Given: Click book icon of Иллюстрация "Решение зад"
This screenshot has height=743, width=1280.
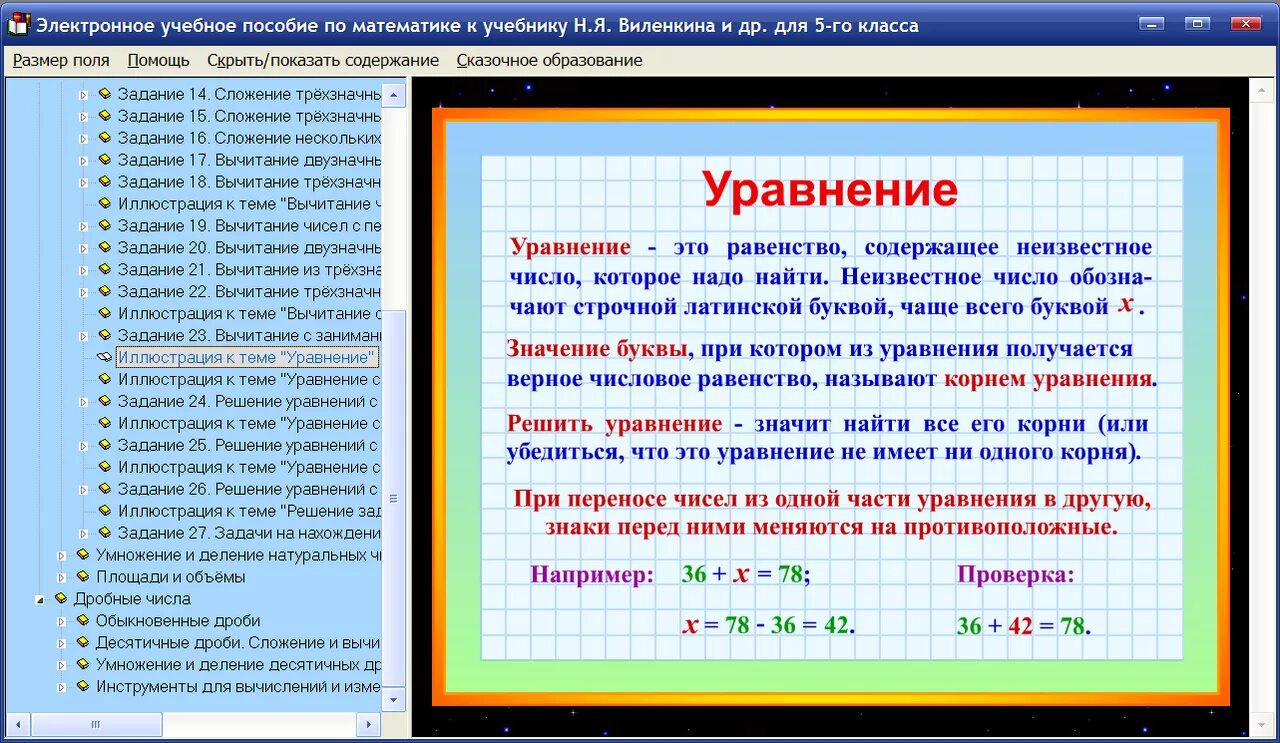Looking at the screenshot, I should (x=104, y=511).
